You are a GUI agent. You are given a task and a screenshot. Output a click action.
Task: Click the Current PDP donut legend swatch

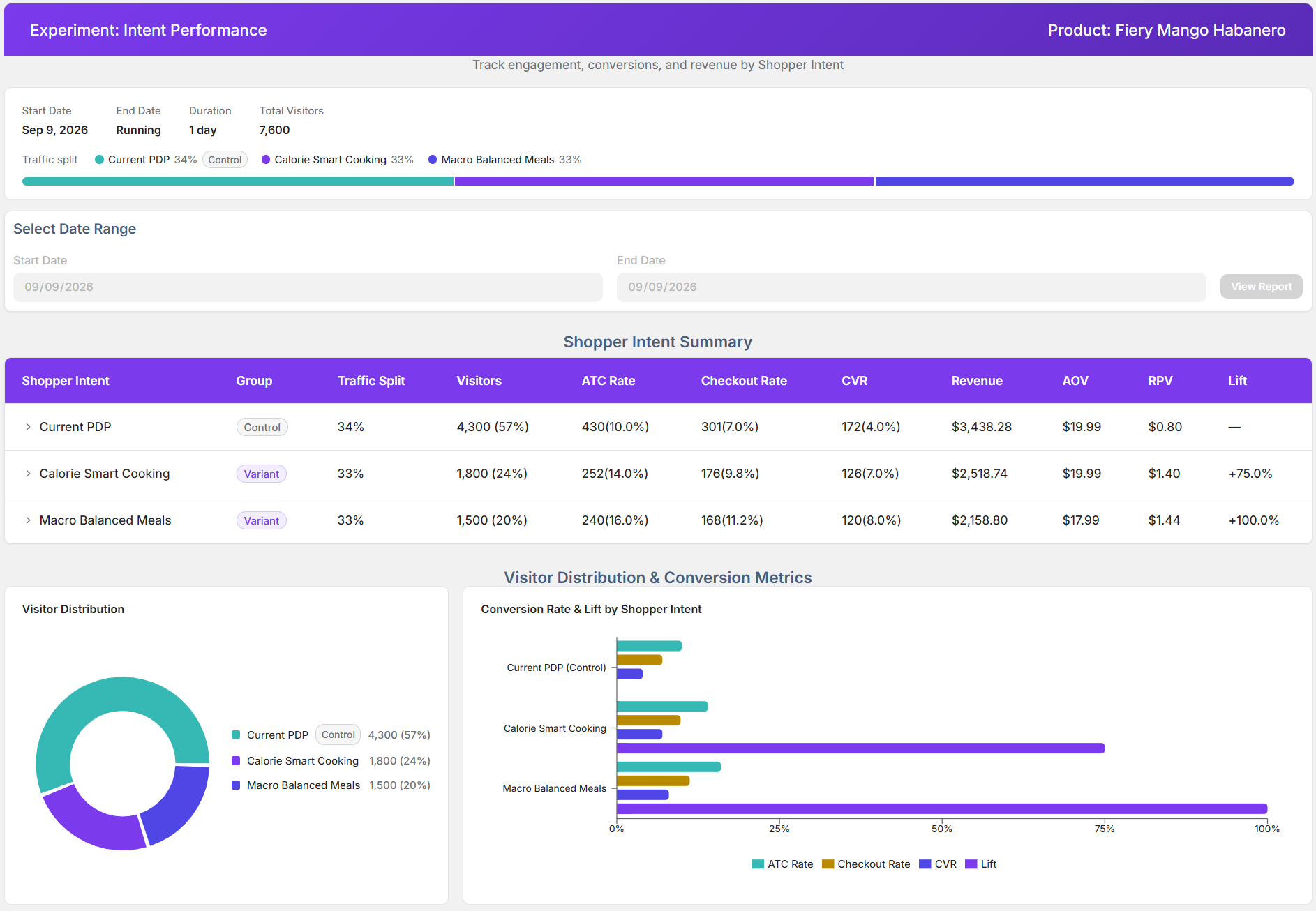tap(236, 735)
